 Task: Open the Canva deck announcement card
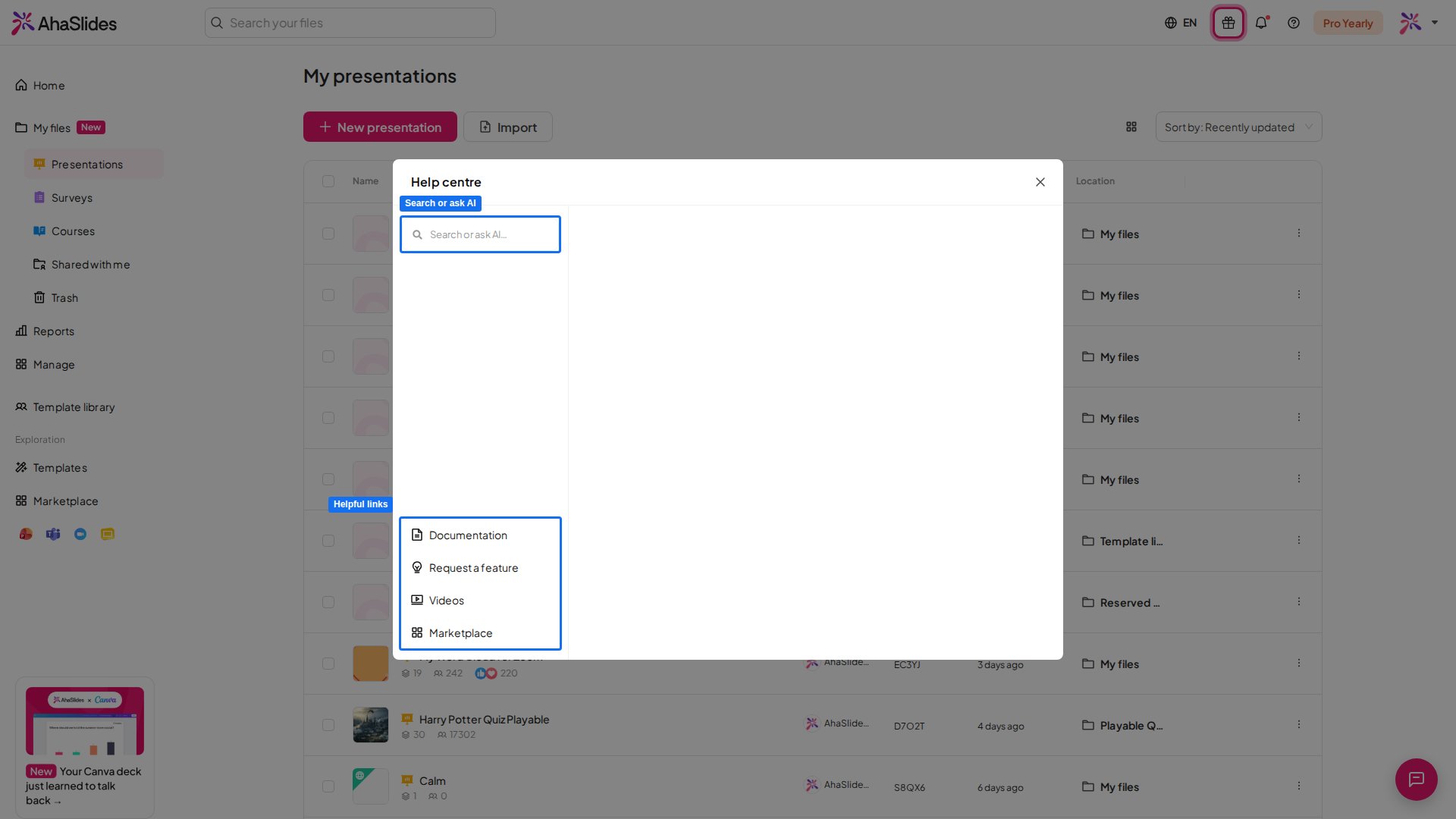tap(85, 747)
